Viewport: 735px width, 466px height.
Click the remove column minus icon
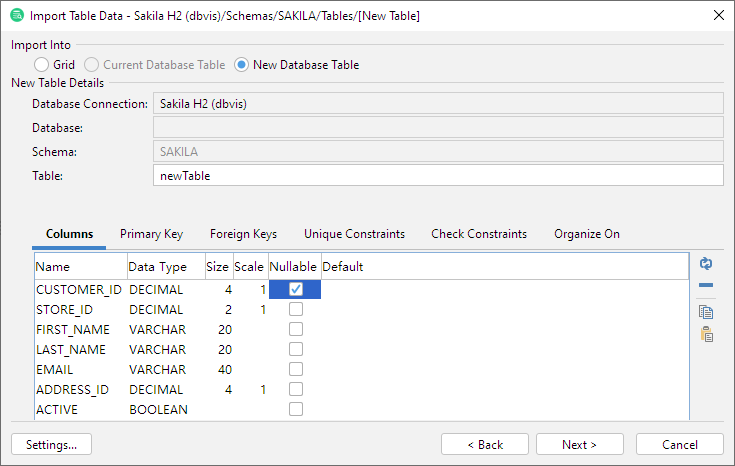tap(706, 286)
